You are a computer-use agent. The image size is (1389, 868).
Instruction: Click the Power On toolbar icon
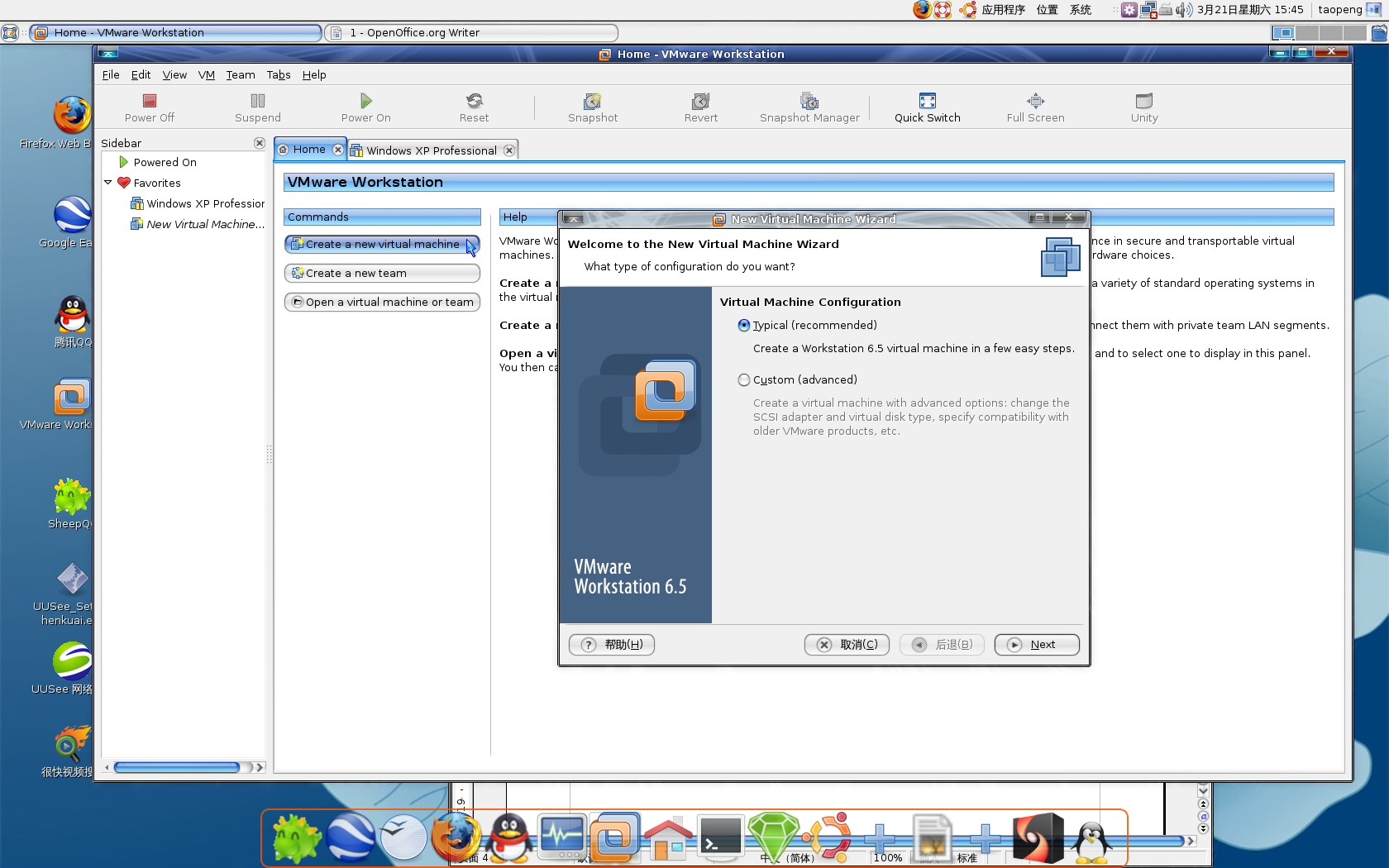point(365,101)
